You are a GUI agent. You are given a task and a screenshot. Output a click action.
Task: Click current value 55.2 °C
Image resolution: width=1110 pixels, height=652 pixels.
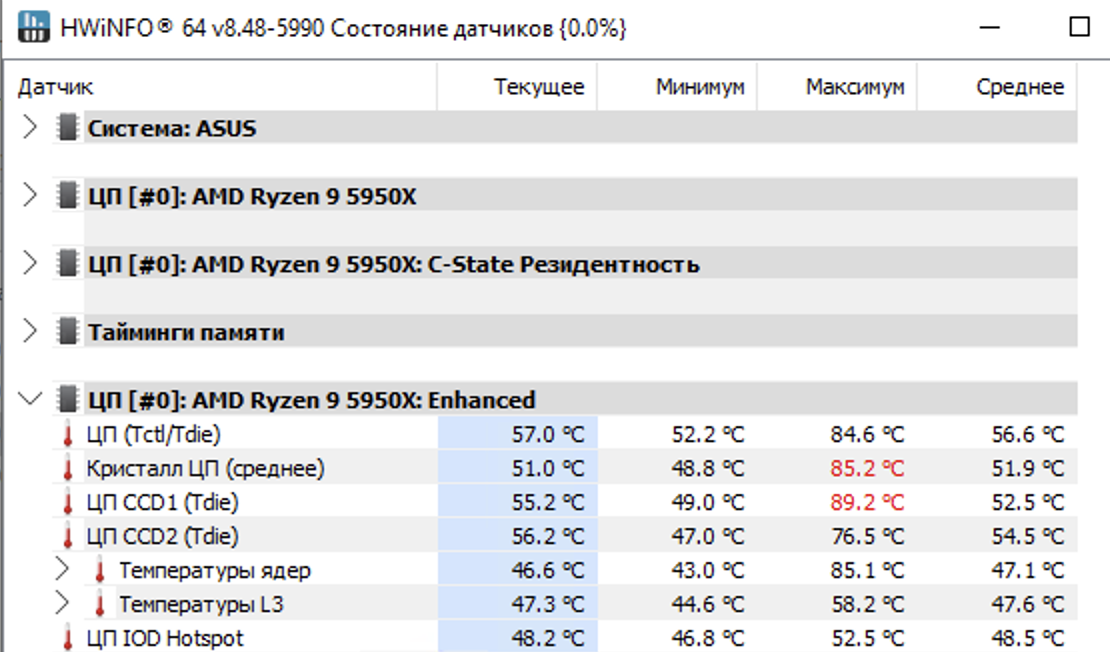click(x=548, y=502)
